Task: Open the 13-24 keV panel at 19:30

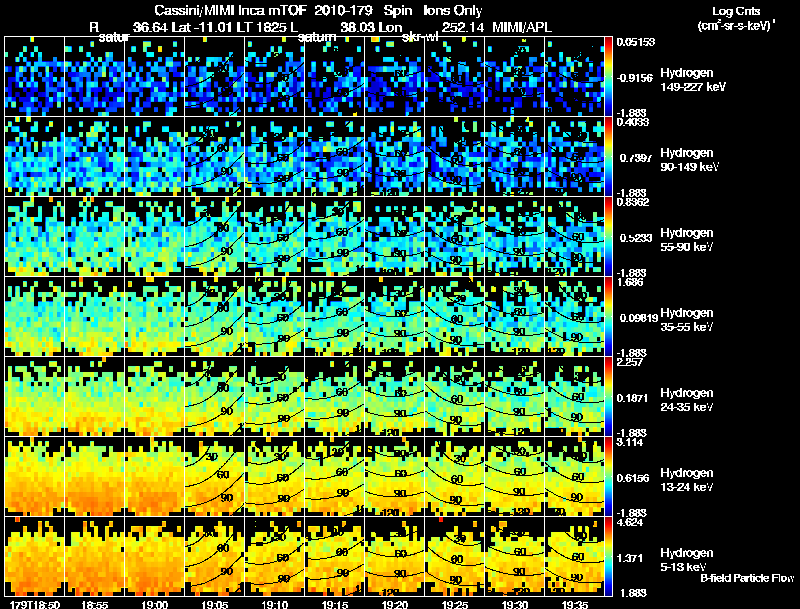Action: click(x=514, y=476)
